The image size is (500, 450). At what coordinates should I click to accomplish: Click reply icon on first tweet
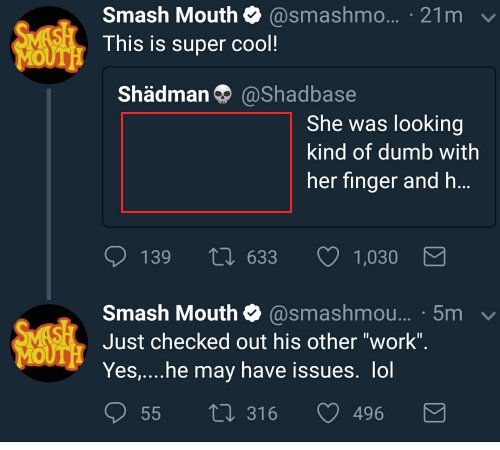tap(115, 257)
